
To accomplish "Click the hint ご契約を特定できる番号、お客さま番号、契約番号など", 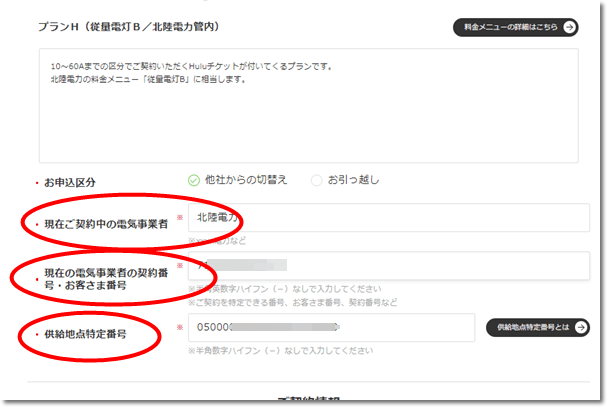I will click(x=293, y=303).
